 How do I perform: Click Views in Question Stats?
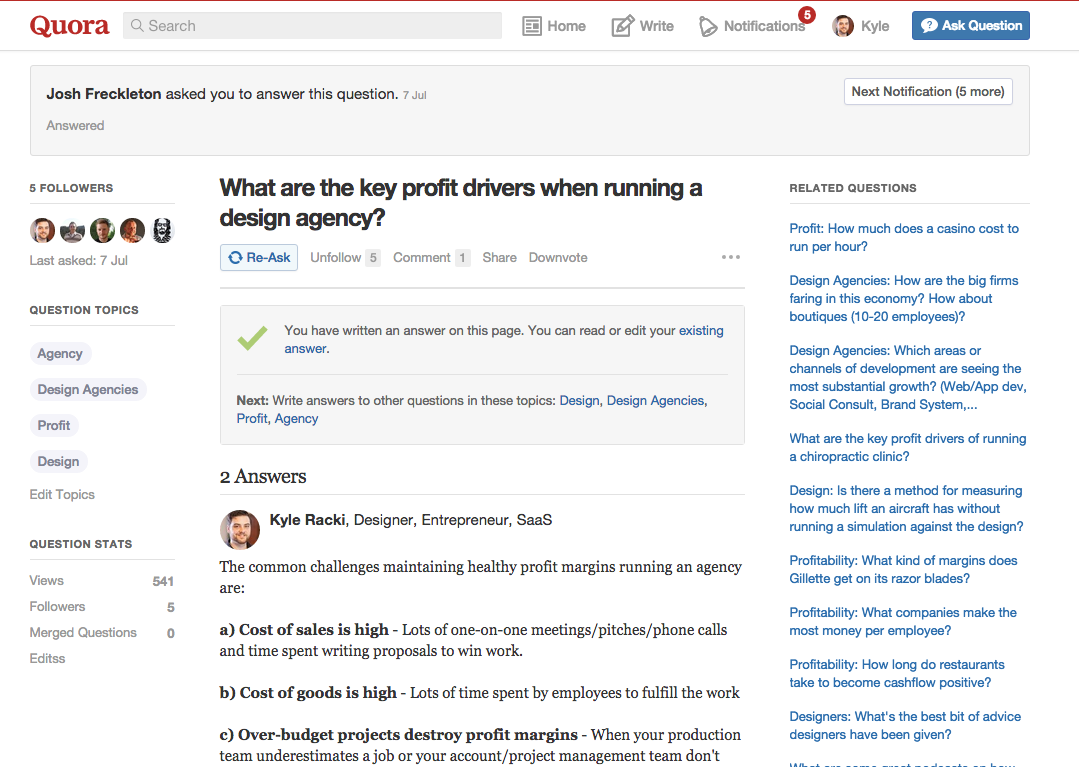(x=46, y=581)
